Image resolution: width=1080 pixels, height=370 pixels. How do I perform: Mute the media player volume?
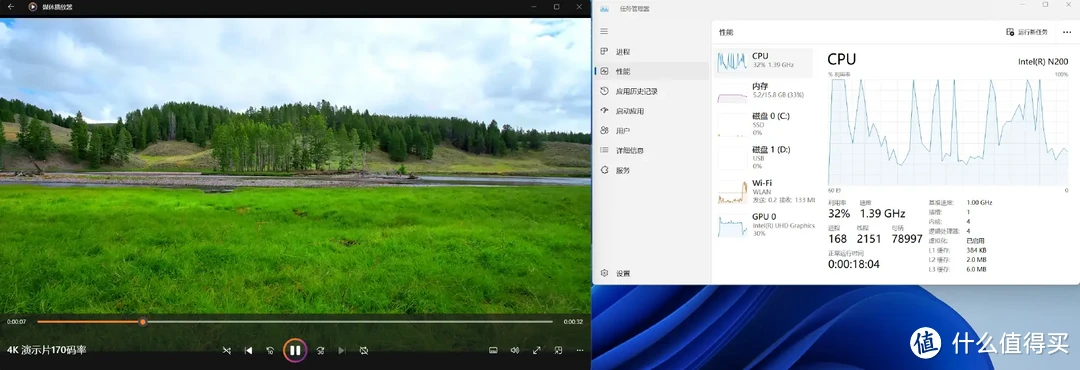click(515, 350)
